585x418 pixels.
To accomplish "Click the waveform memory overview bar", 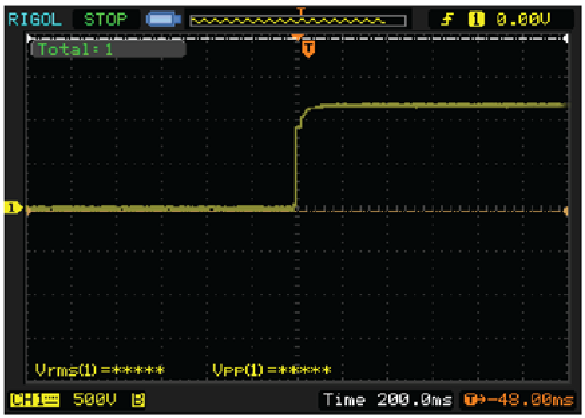I will point(298,21).
